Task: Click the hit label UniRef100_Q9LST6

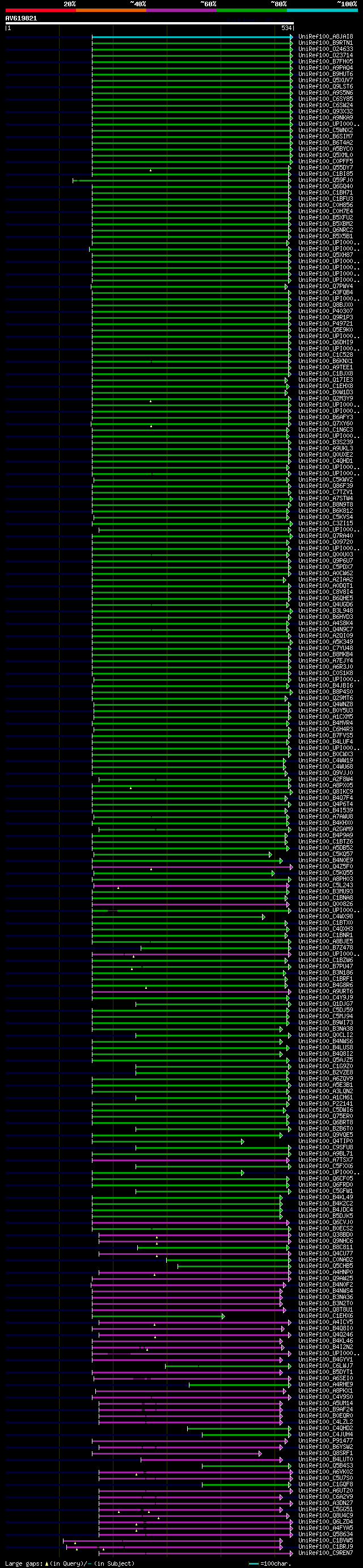Action: [325, 86]
